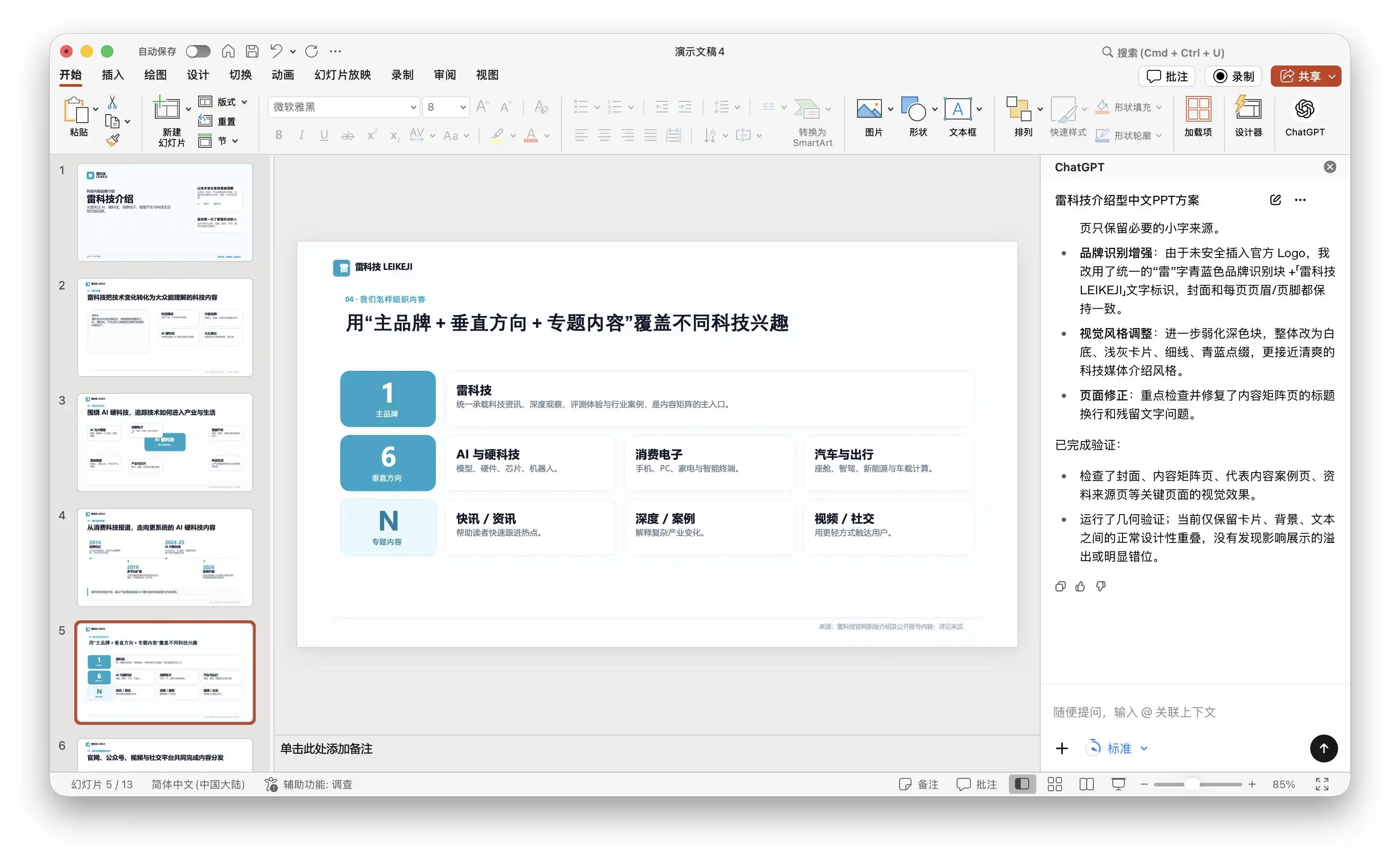
Task: Click the Home icon in title bar
Action: tap(228, 51)
